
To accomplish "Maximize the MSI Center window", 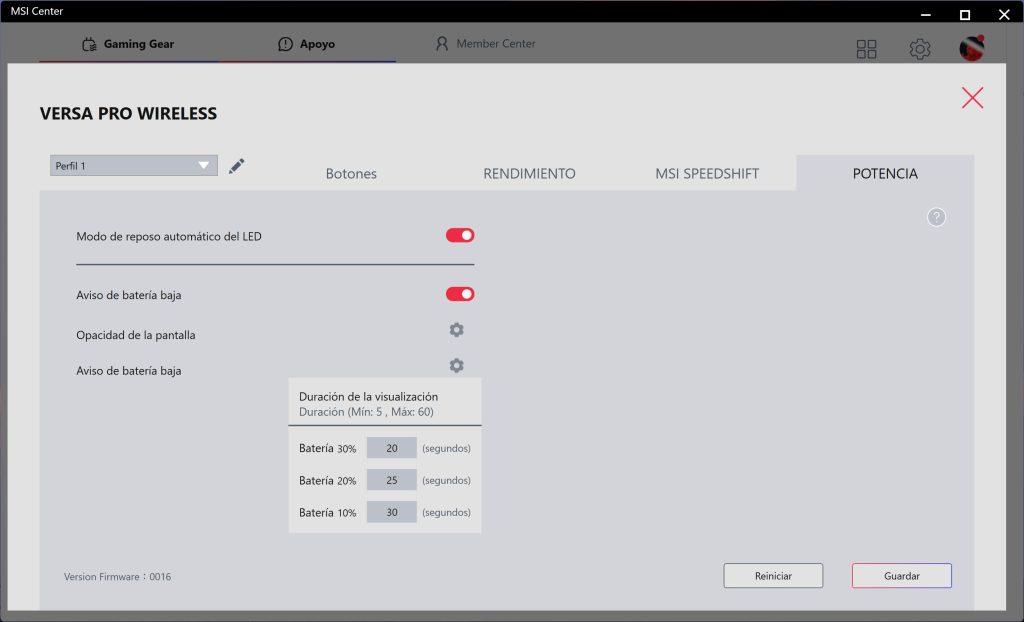I will click(x=965, y=14).
